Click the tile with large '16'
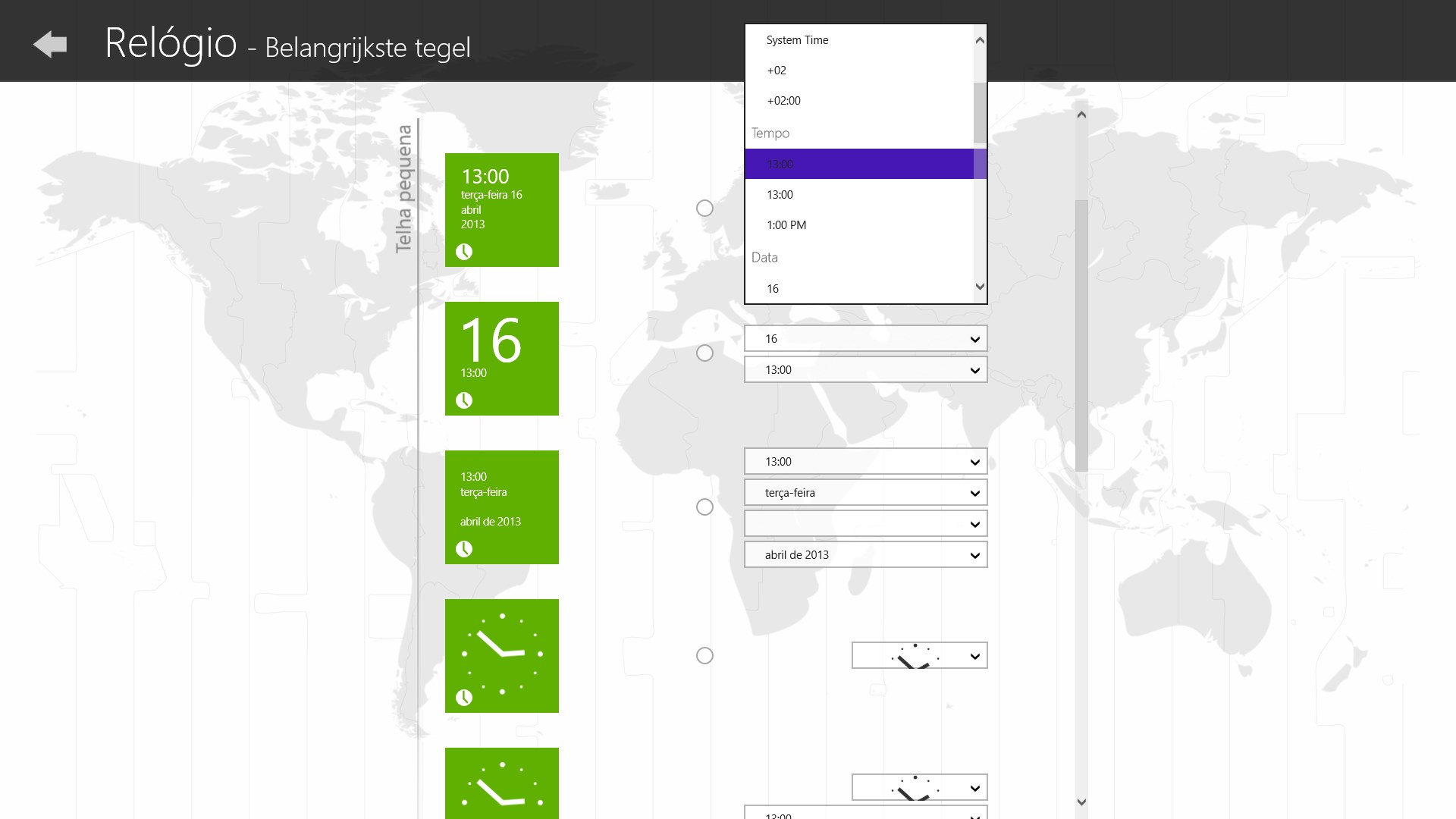The image size is (1456, 819). point(502,359)
